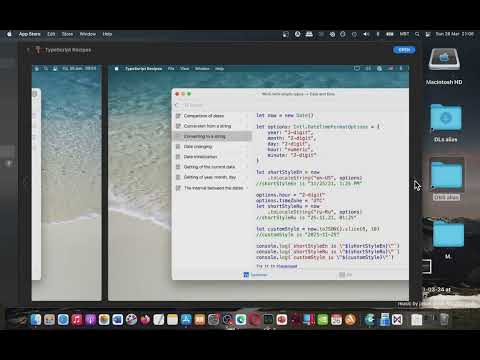Open the Apple menu

[9, 34]
